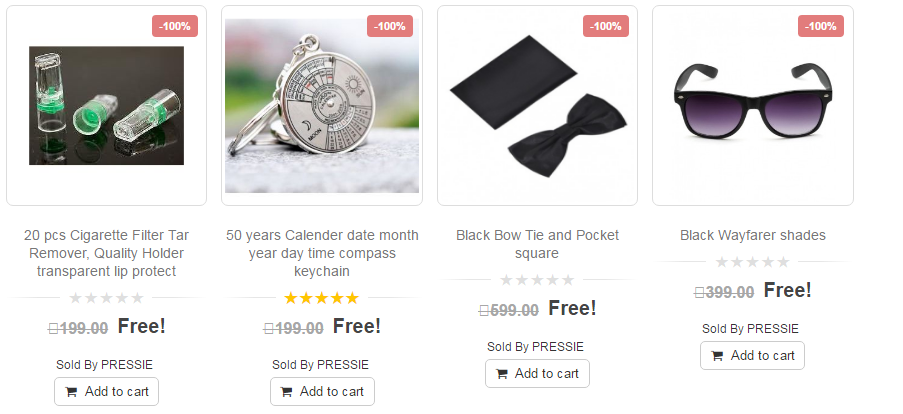Open the black wayfarer sunglasses image

753,100
